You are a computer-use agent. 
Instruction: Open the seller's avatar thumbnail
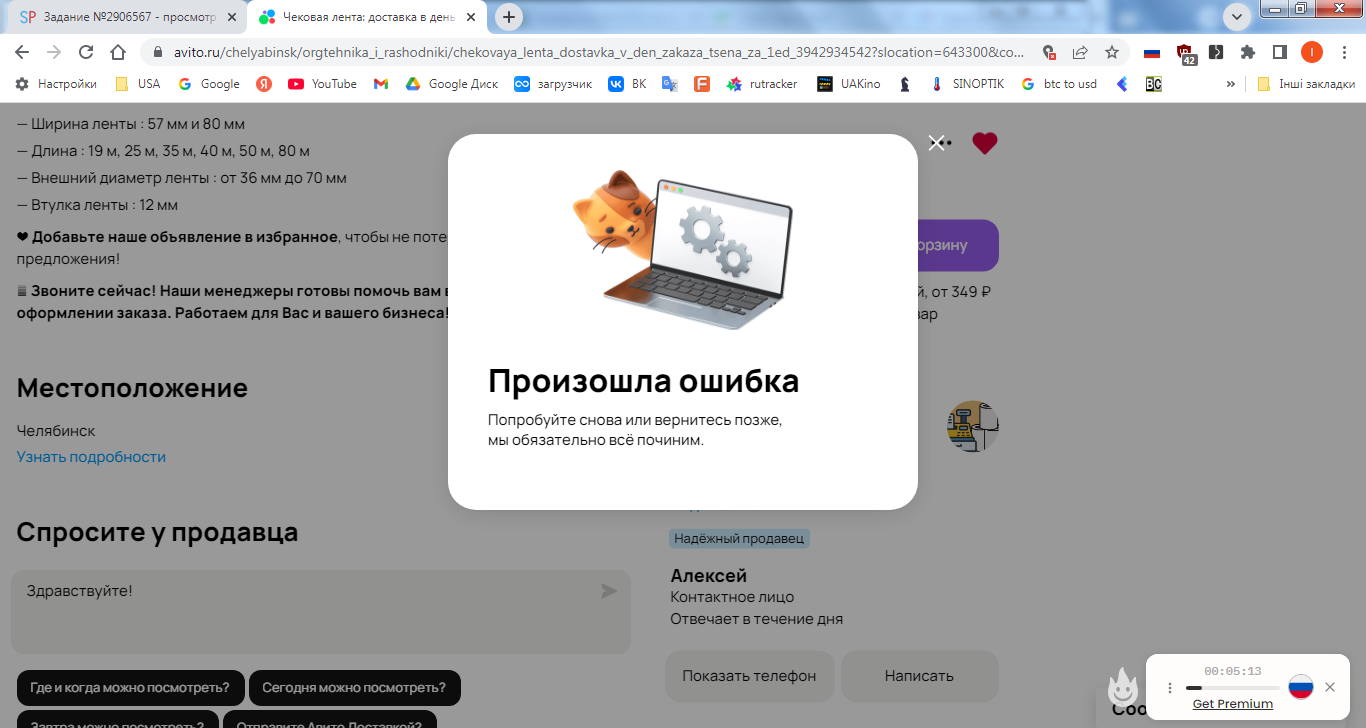click(972, 427)
